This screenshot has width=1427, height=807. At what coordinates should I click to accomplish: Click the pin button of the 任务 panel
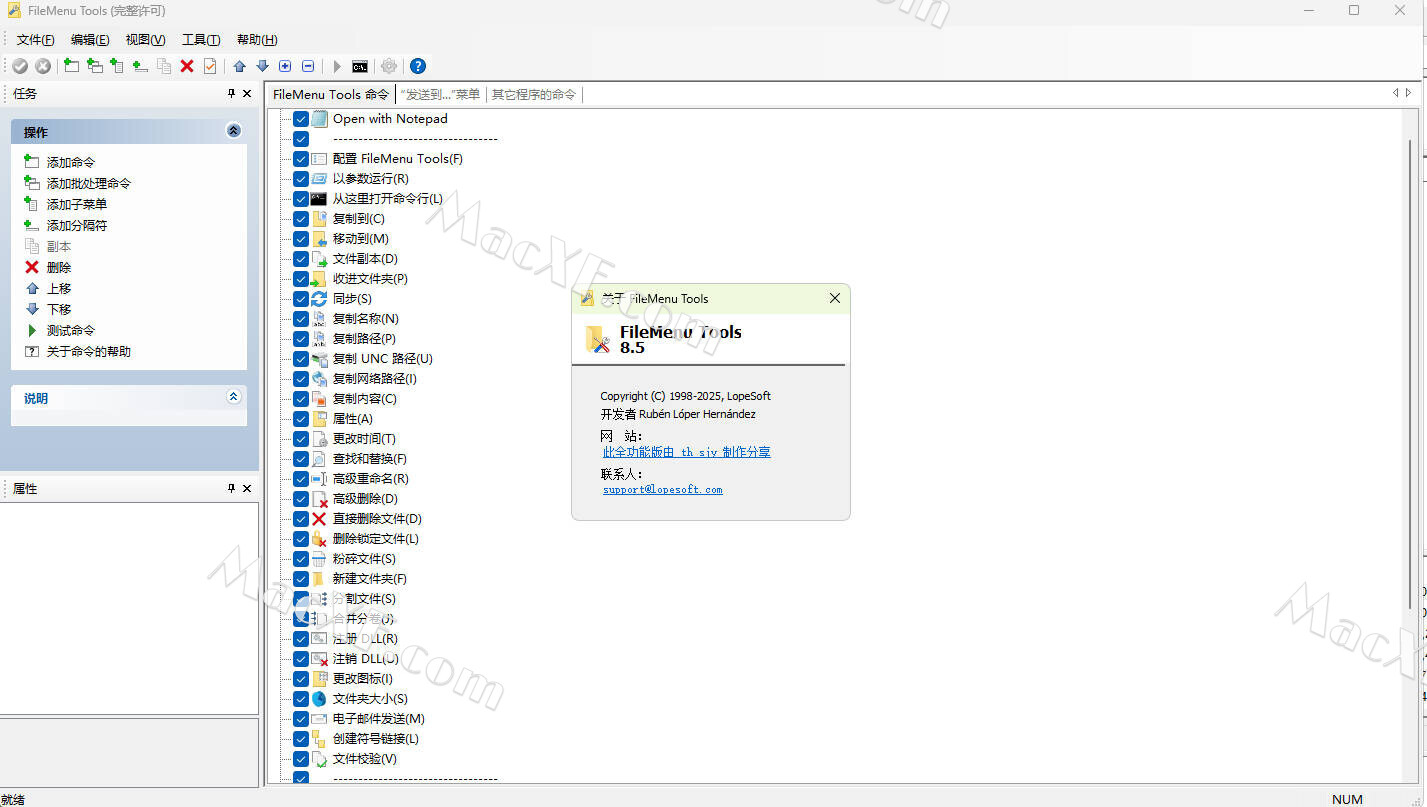tap(231, 93)
